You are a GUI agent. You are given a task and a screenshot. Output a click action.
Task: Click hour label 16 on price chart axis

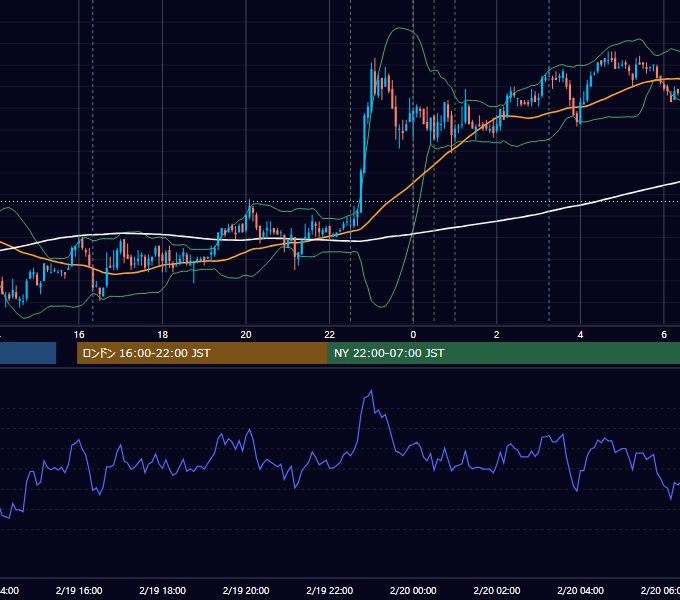pyautogui.click(x=79, y=335)
